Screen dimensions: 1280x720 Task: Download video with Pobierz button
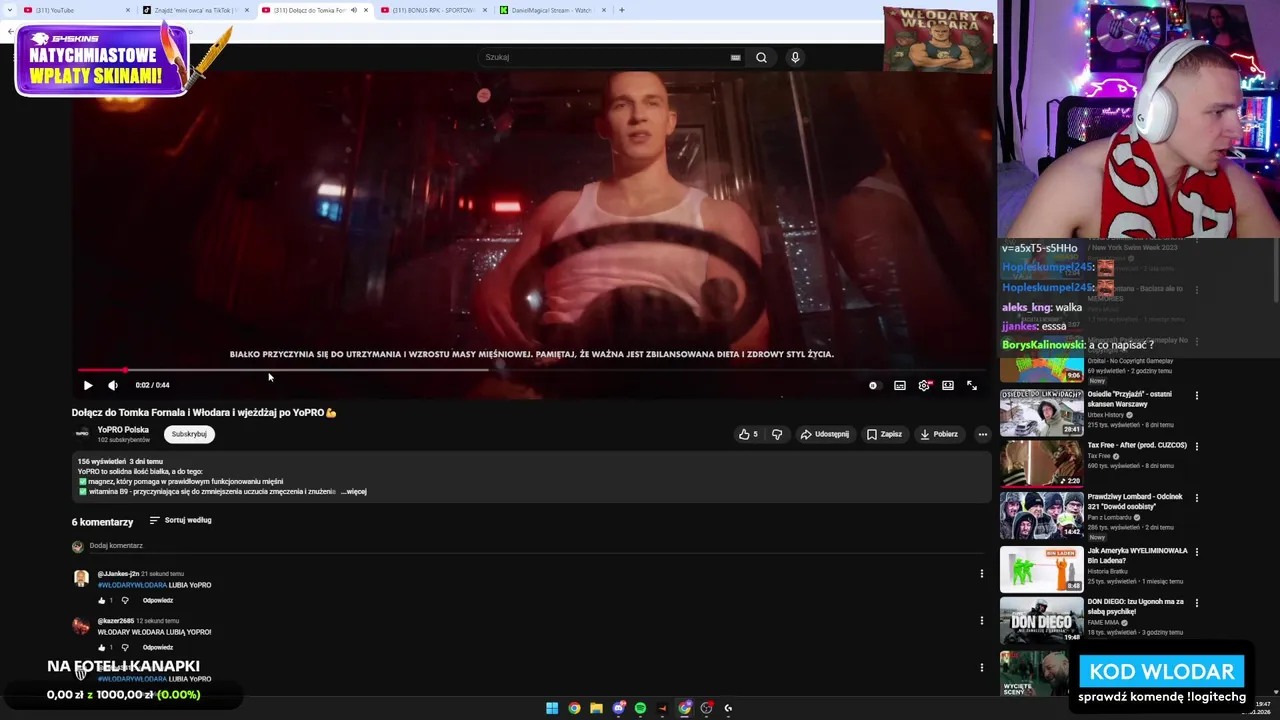click(939, 434)
